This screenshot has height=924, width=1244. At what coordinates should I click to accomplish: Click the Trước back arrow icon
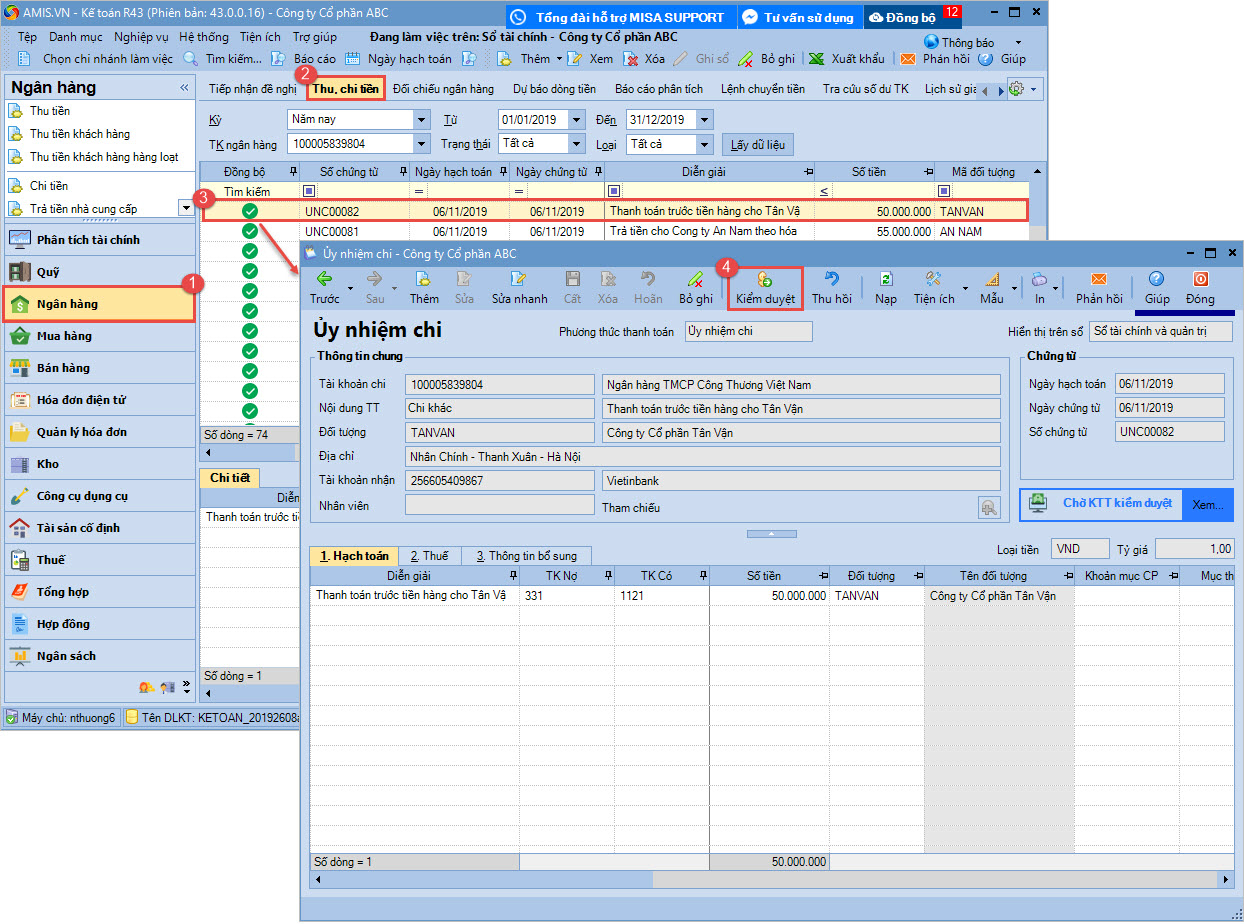324,280
